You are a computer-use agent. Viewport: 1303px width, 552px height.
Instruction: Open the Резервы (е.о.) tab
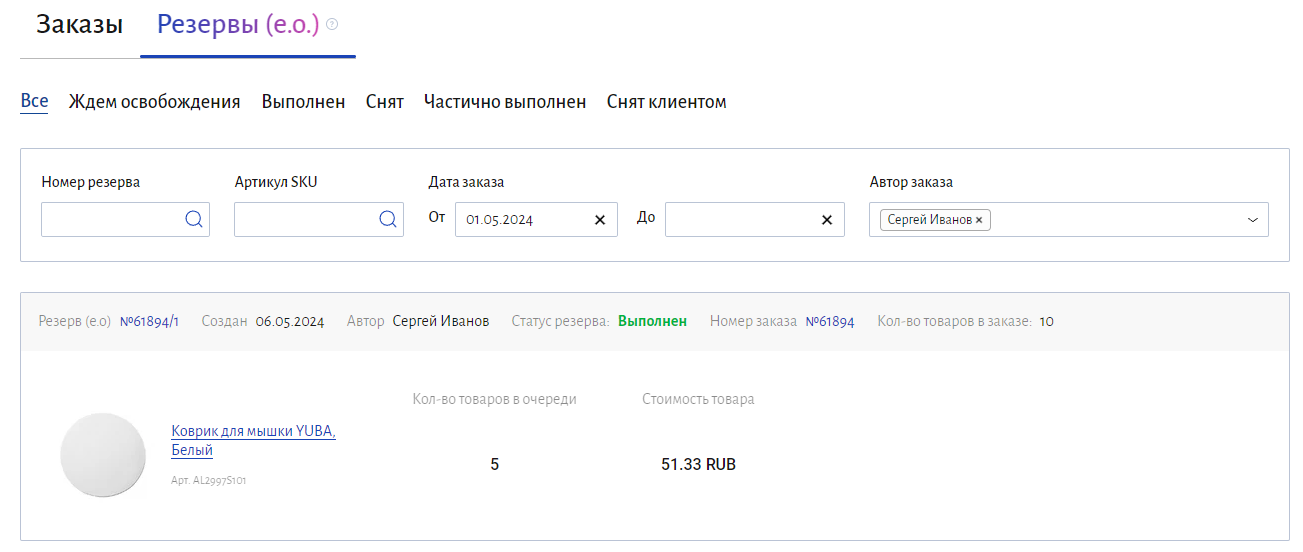pyautogui.click(x=238, y=25)
